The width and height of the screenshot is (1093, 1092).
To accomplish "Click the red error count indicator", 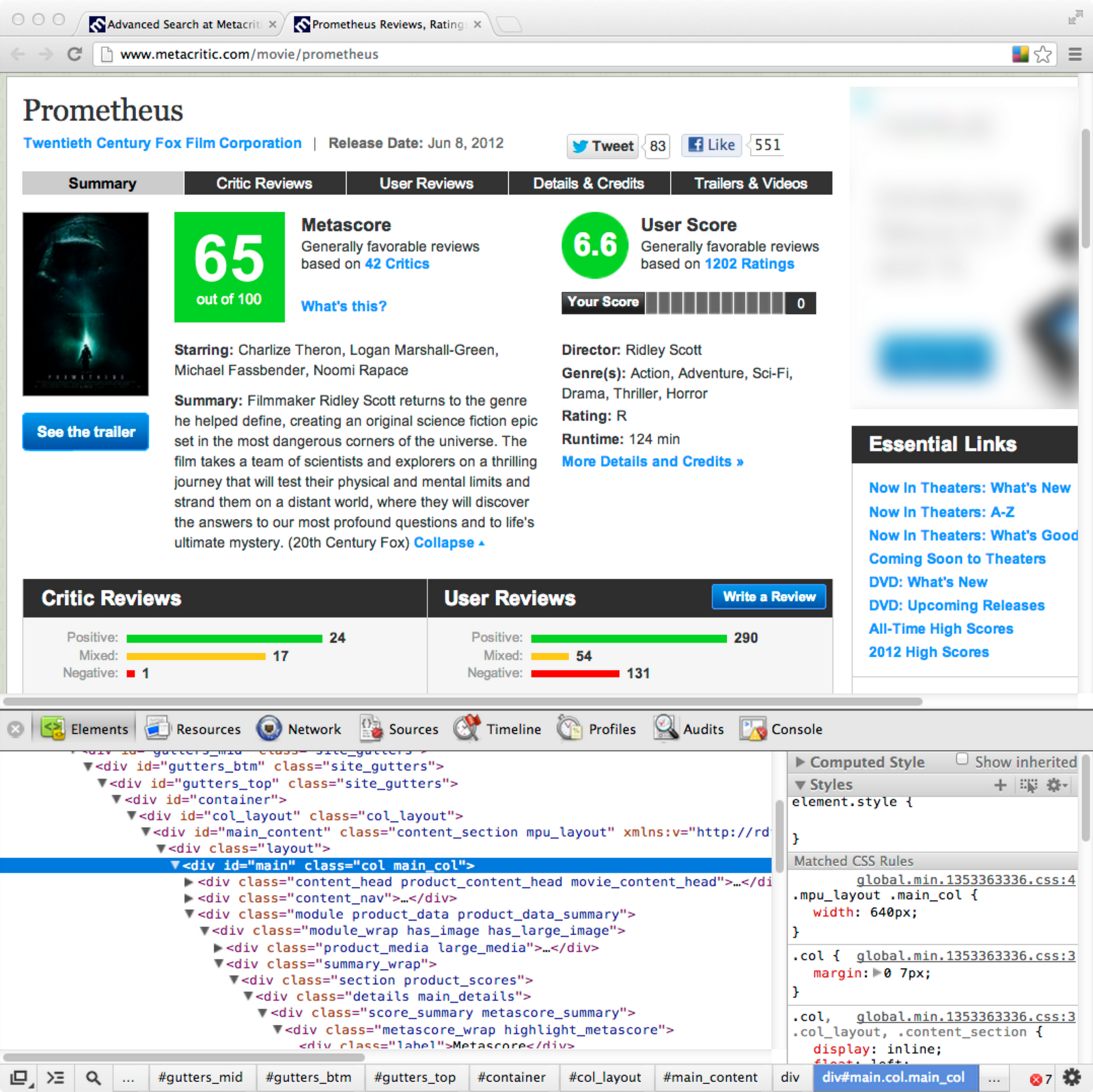I will tap(1040, 1079).
